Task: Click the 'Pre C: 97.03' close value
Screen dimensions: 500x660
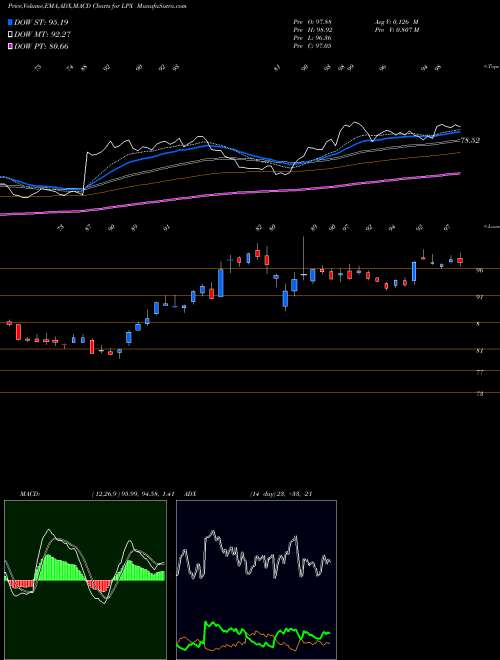Action: tap(312, 46)
